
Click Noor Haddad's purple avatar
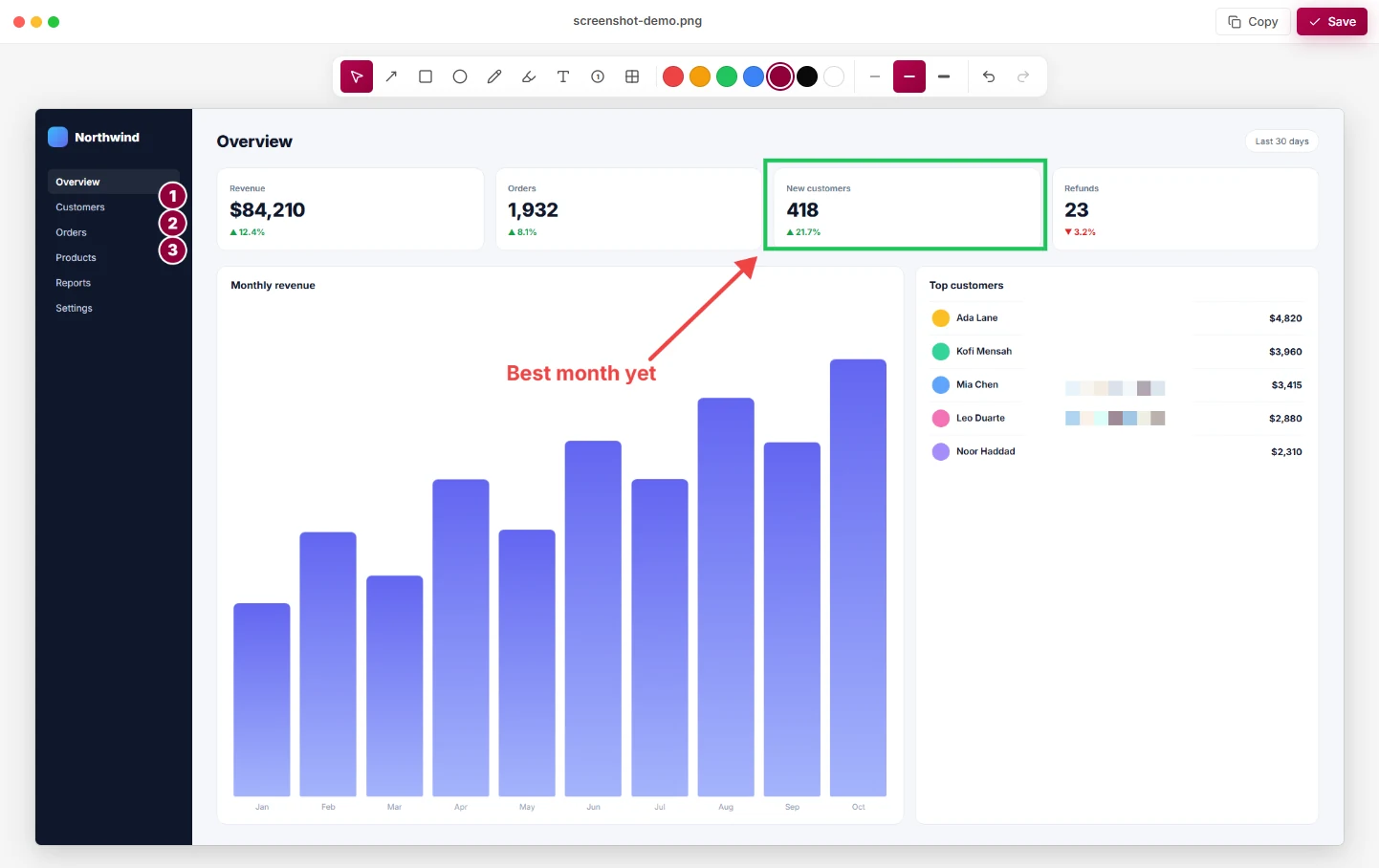(x=941, y=452)
